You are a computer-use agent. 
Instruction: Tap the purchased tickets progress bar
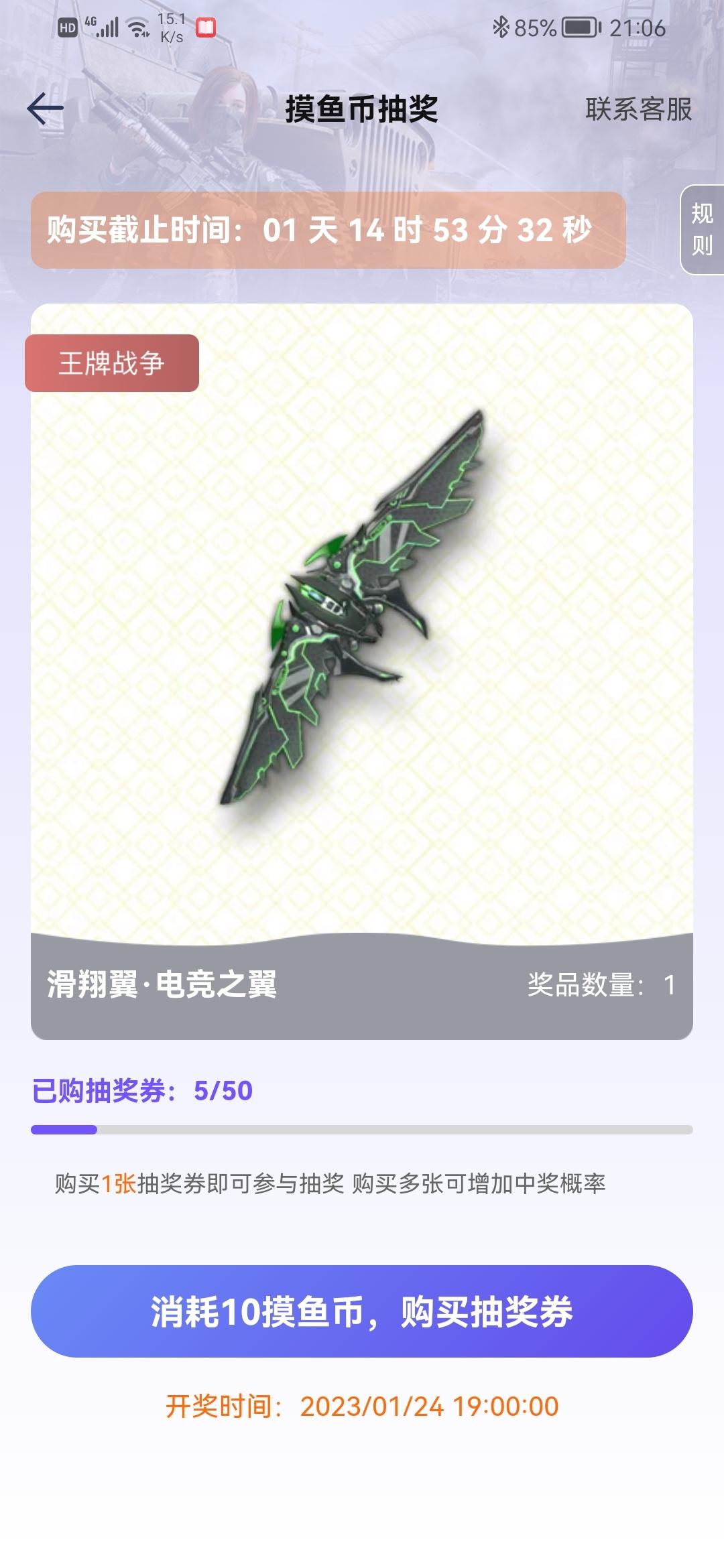362,1130
